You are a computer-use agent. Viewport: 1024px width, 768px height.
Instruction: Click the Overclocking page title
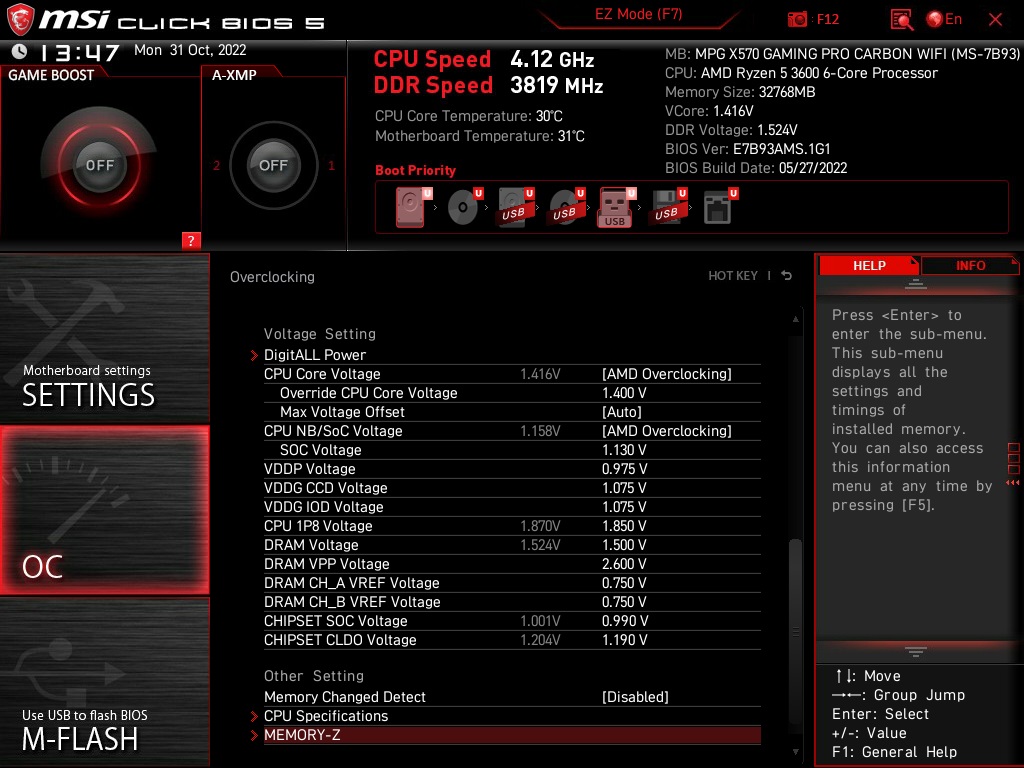(272, 277)
